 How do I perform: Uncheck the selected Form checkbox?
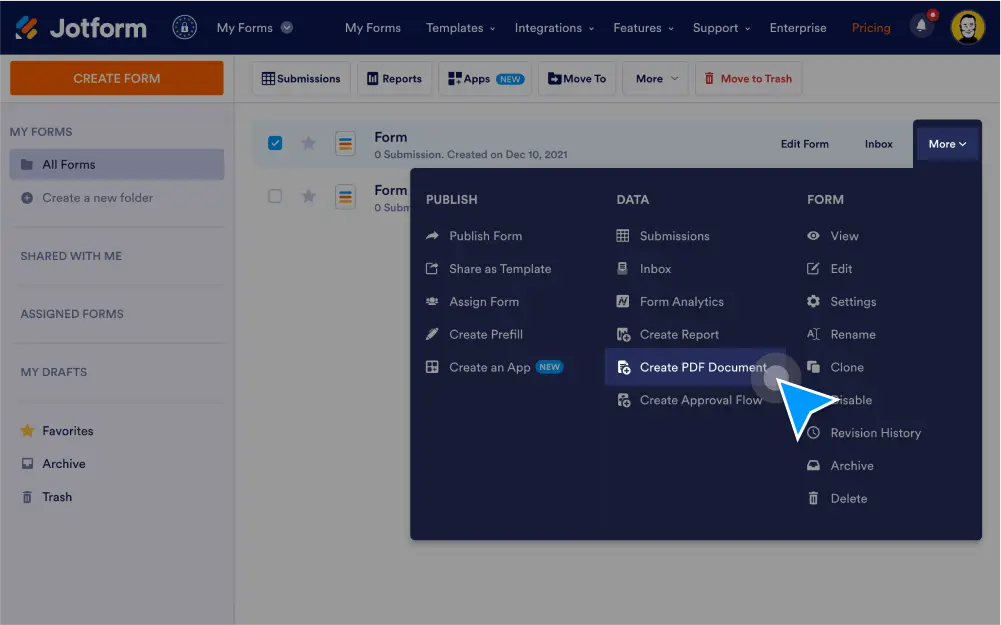[275, 143]
